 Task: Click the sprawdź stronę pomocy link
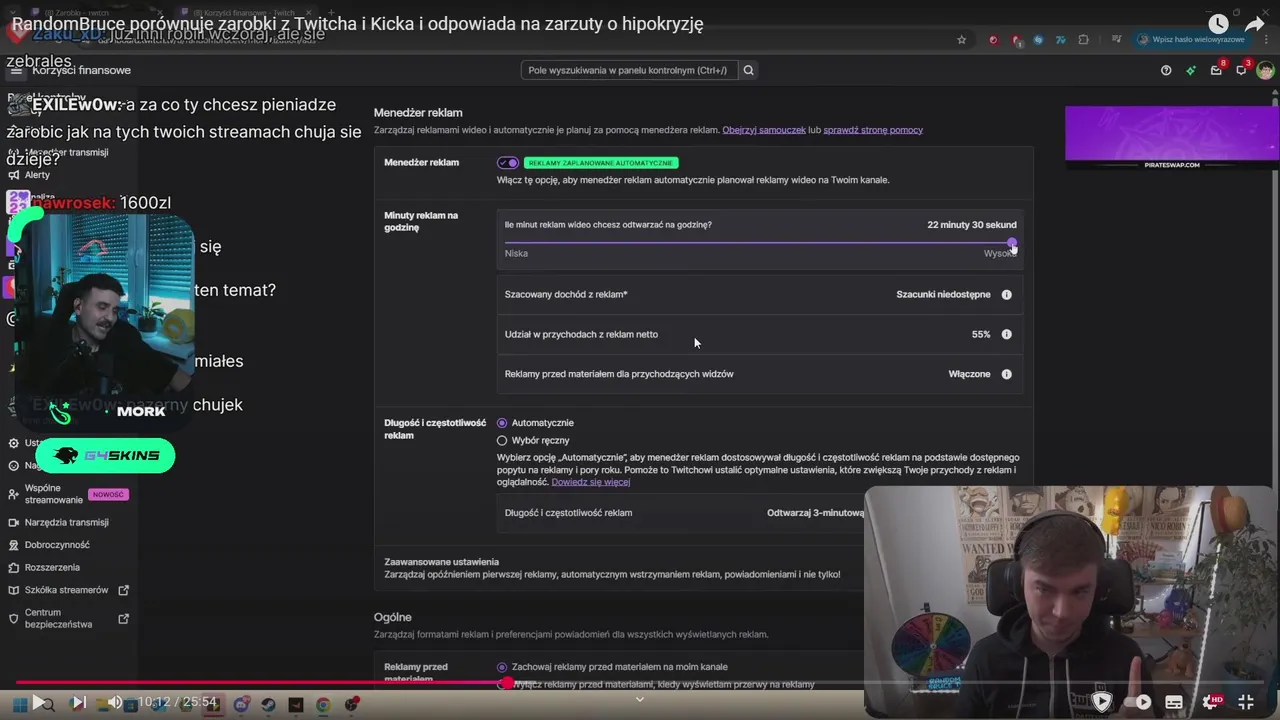[x=873, y=130]
